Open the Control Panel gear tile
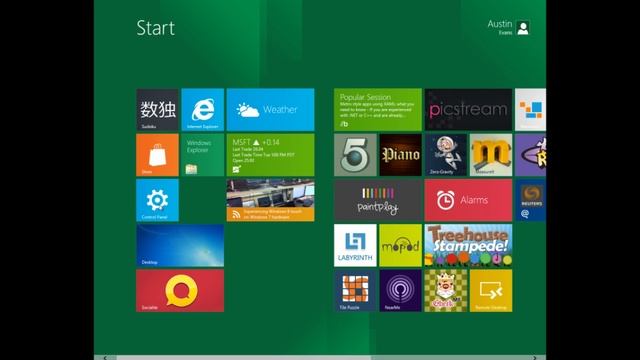Screen dimensions: 640x360 (157, 200)
